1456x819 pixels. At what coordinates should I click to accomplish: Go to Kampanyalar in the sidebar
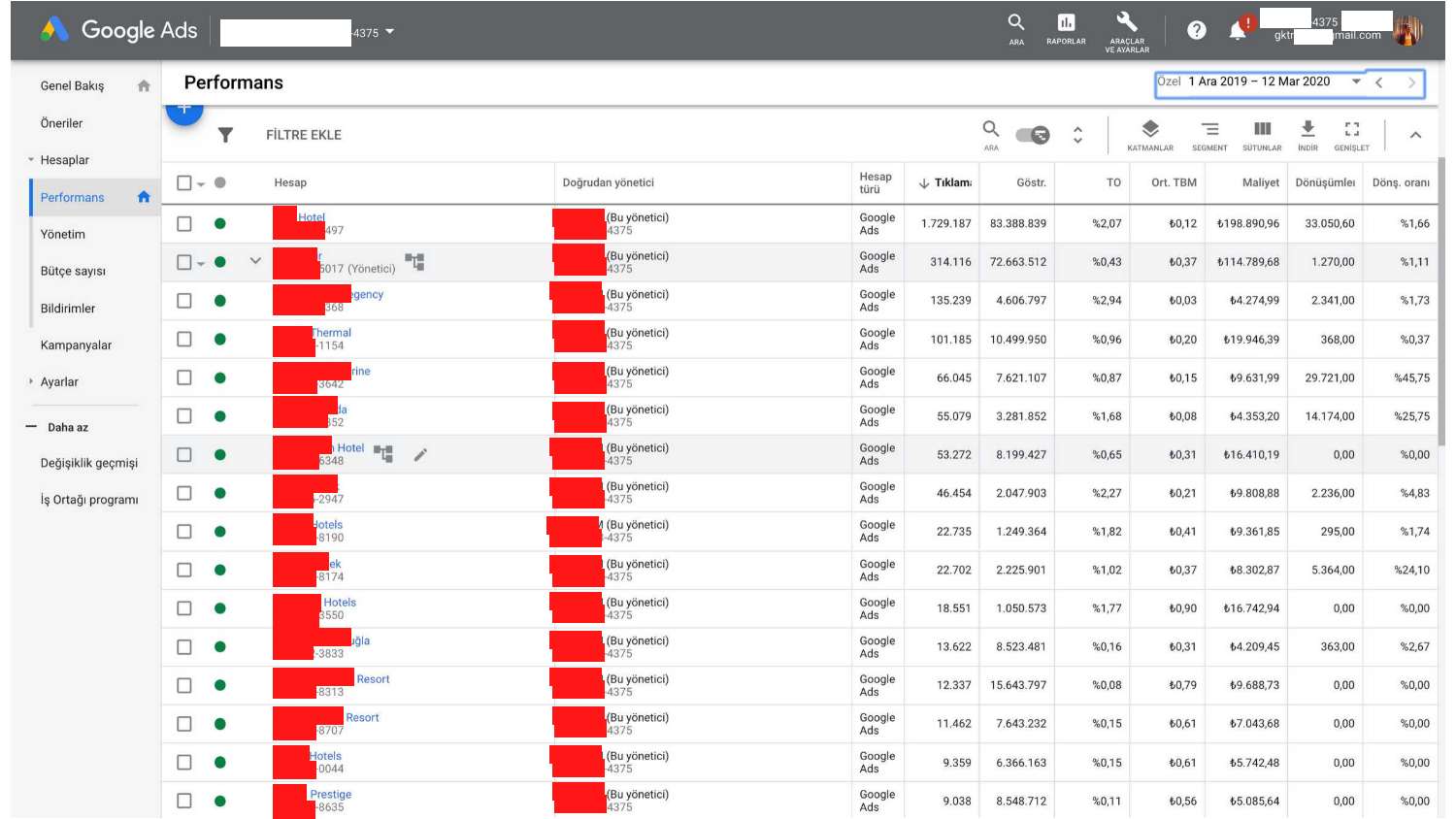coord(76,345)
